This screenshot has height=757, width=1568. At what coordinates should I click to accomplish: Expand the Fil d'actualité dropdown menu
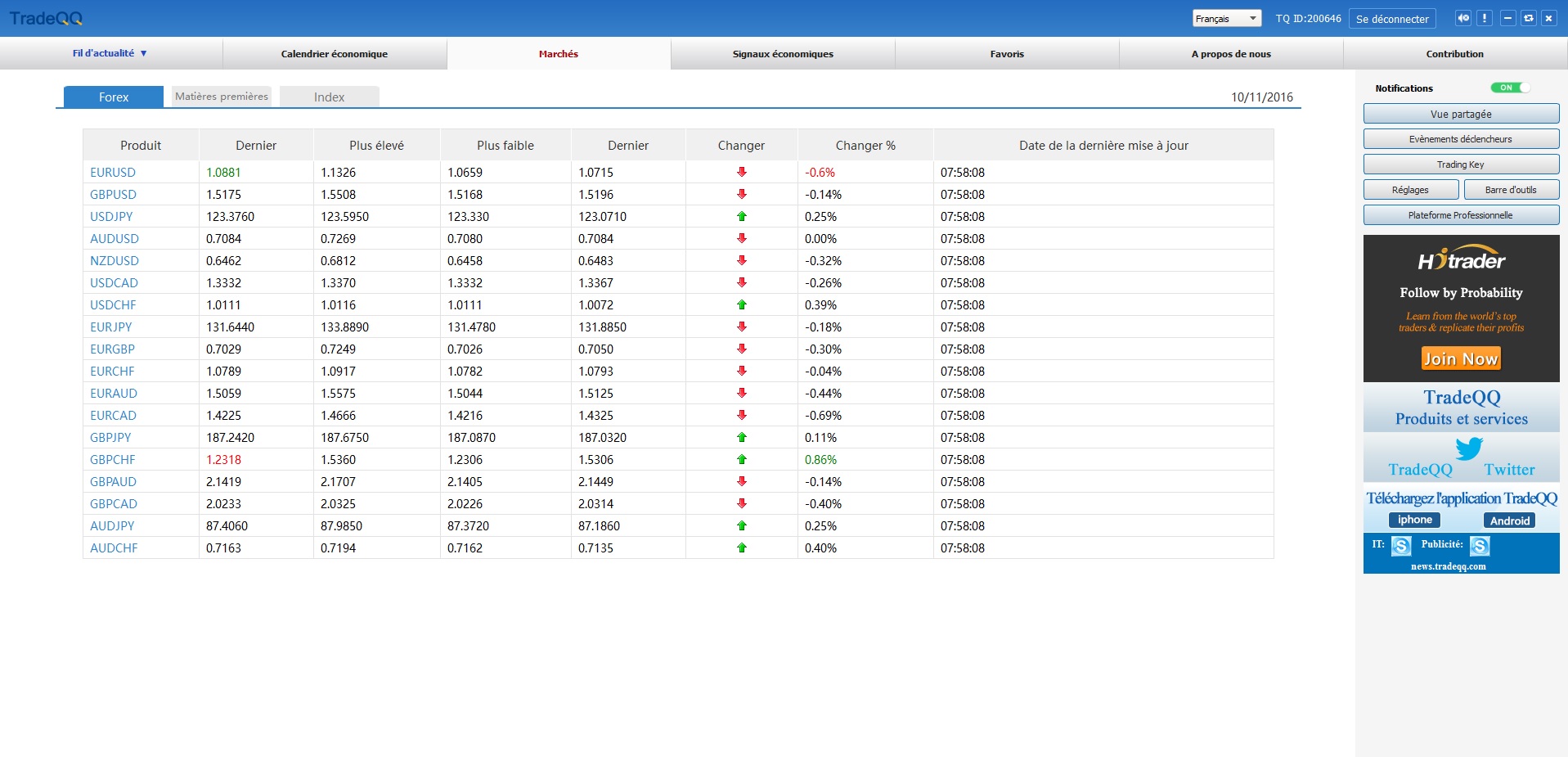110,53
